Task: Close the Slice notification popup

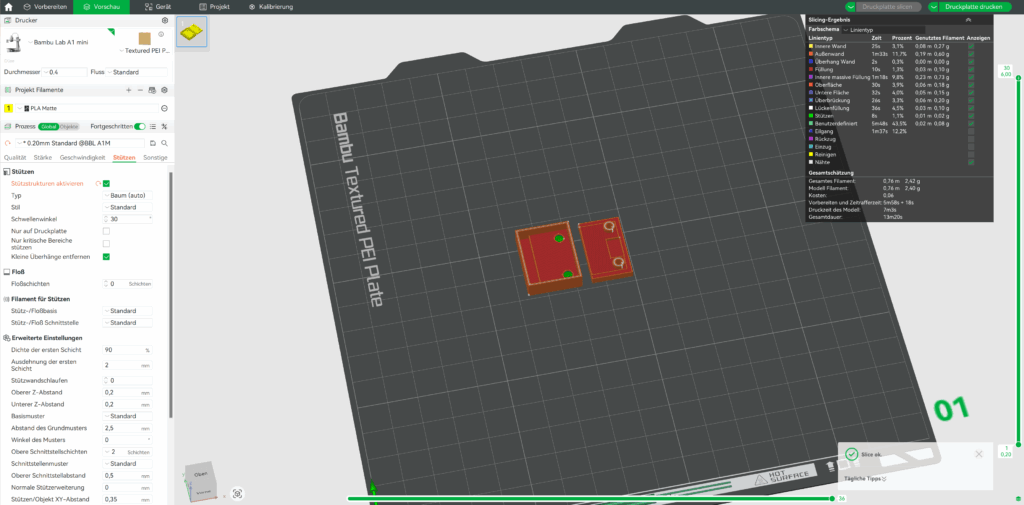Action: click(x=979, y=454)
